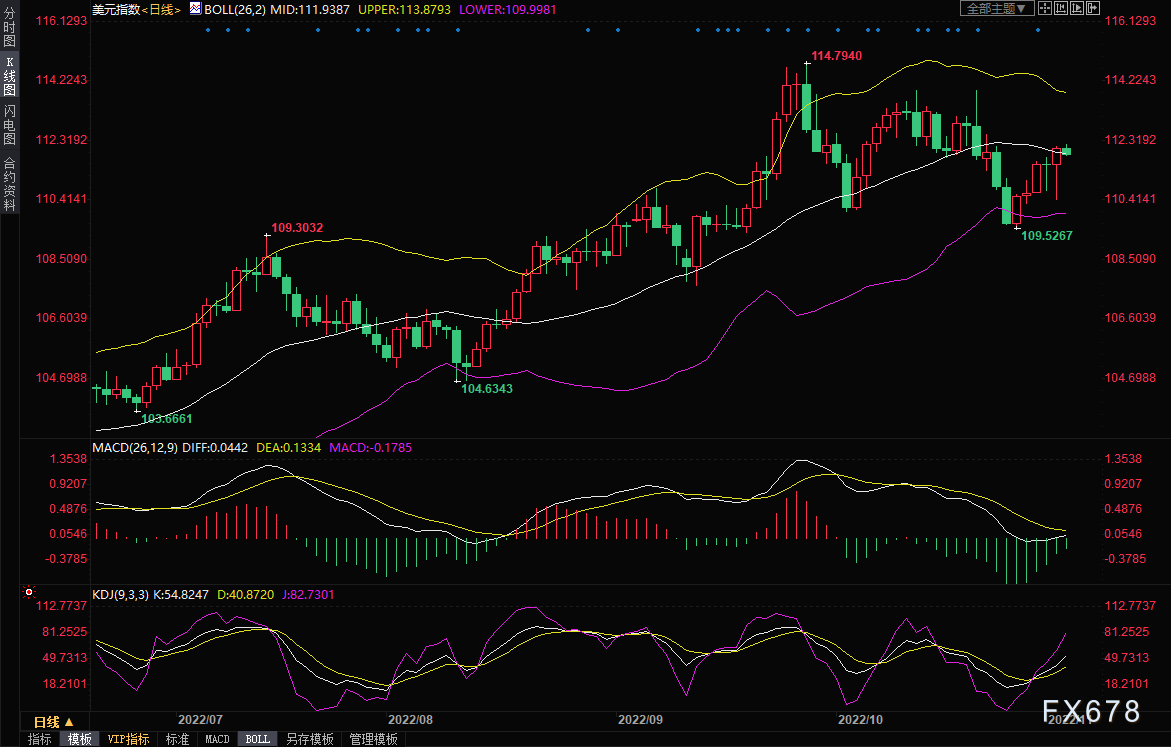Select the K线图 sidebar tab
This screenshot has width=1171, height=747.
click(x=9, y=76)
